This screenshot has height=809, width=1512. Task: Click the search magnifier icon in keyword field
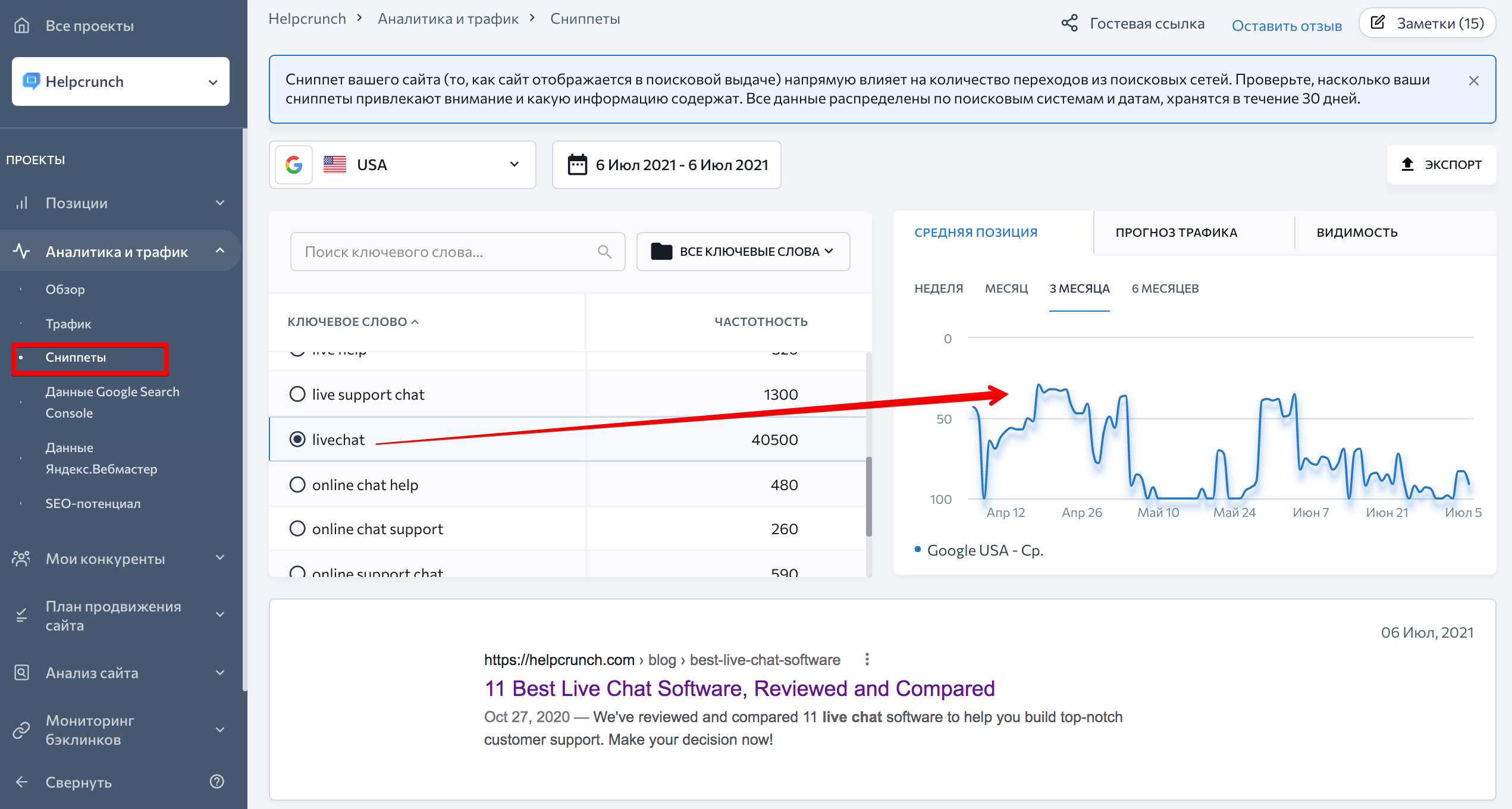(604, 251)
